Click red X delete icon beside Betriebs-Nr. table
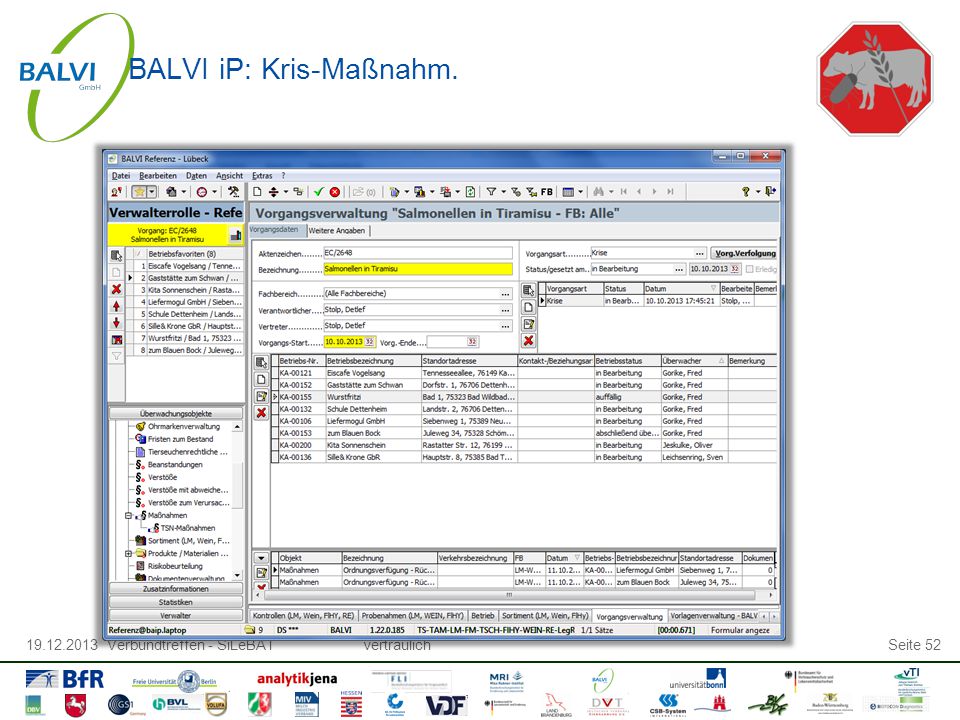 coord(261,413)
